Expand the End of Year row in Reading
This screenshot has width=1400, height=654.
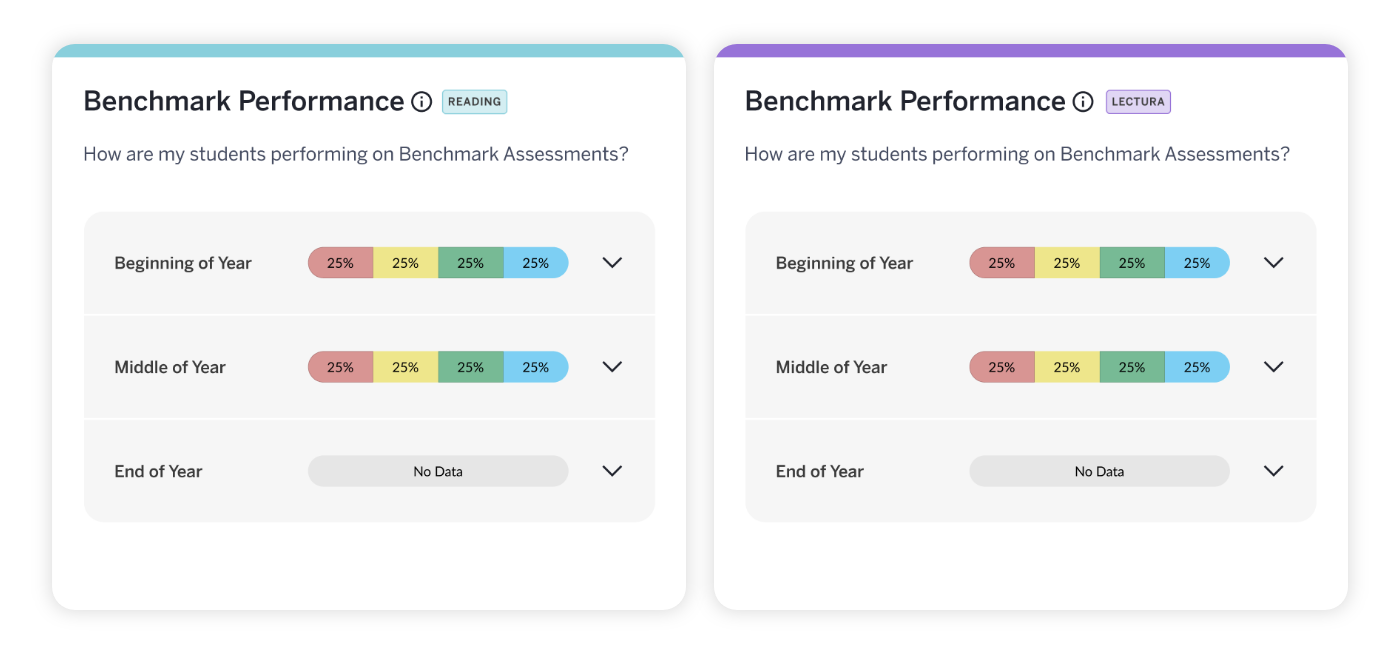612,470
